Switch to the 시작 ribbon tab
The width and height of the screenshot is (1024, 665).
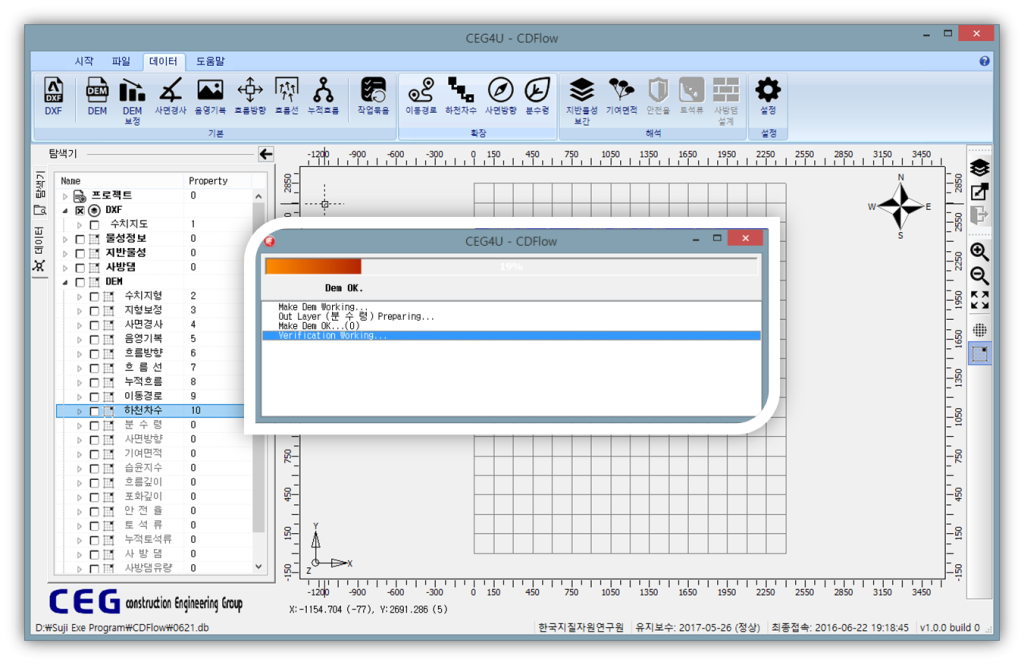(x=84, y=61)
